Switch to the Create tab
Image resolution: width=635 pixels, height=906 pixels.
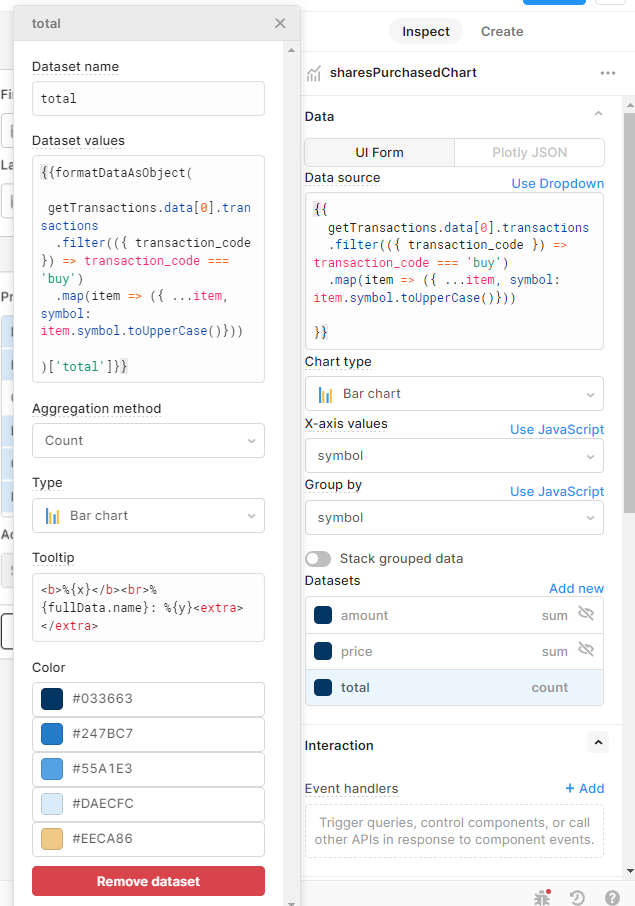[502, 32]
